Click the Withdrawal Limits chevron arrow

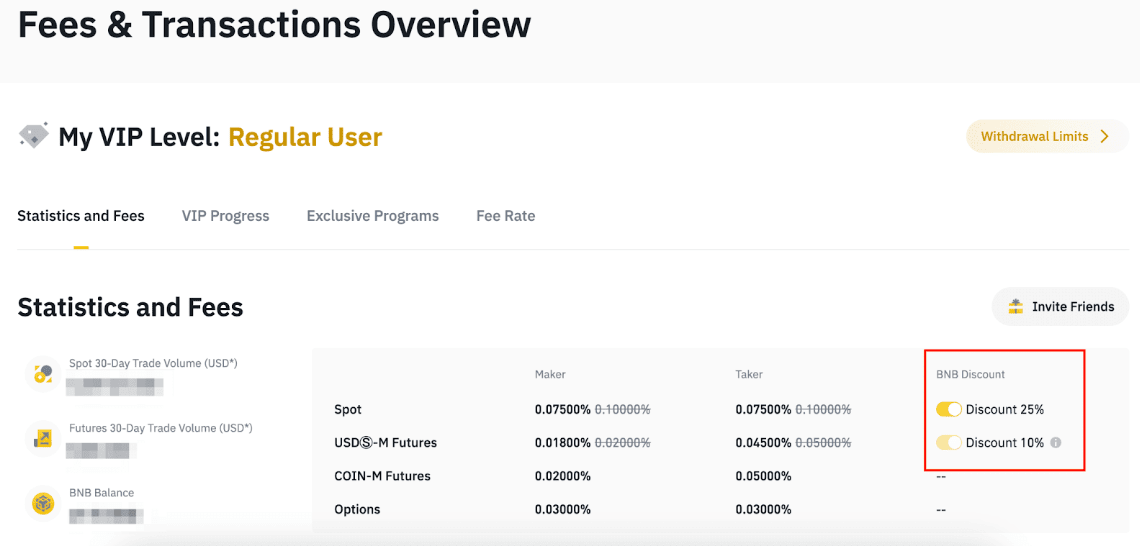coord(1104,136)
